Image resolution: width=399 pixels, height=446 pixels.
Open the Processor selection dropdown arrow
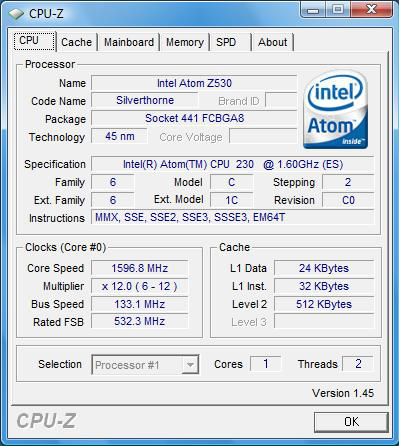click(x=190, y=365)
